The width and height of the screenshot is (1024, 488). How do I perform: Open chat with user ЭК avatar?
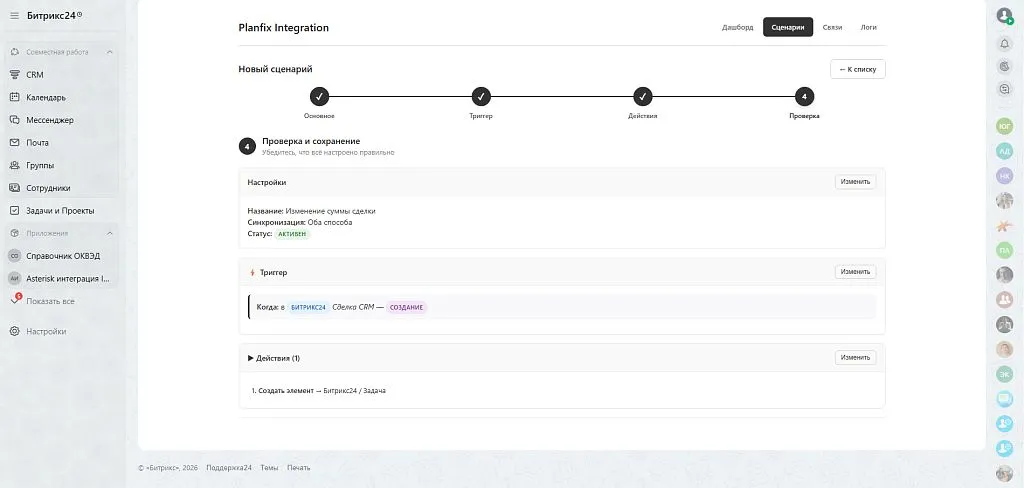[x=1004, y=374]
